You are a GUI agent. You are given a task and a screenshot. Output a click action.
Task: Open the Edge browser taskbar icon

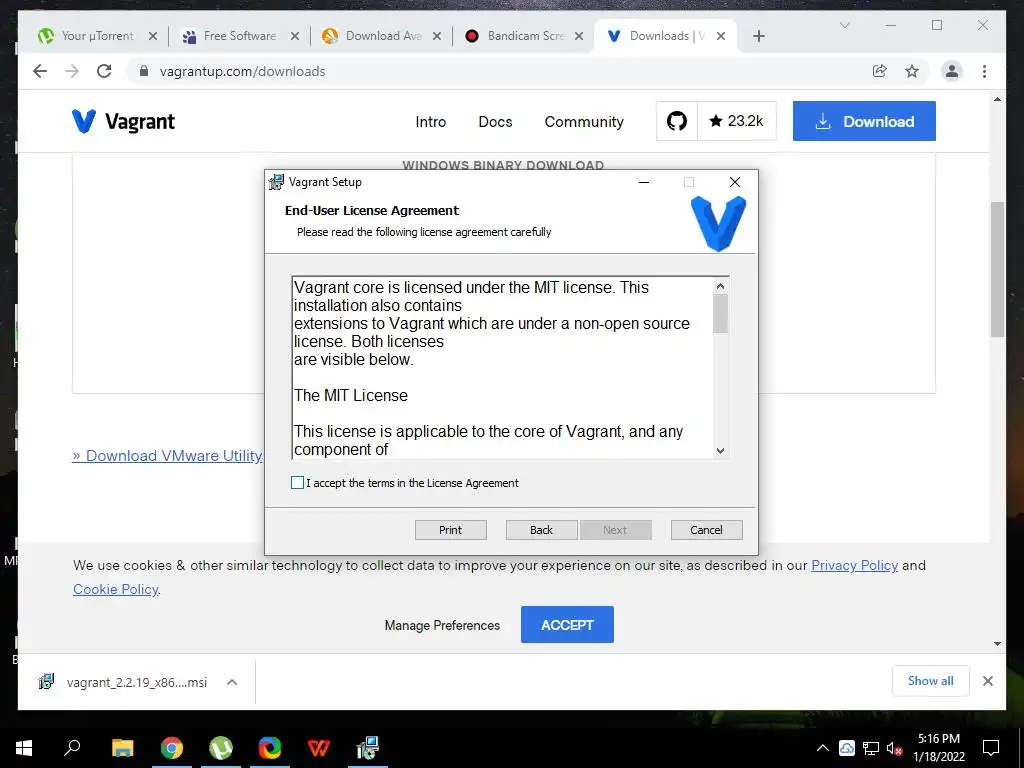(270, 748)
